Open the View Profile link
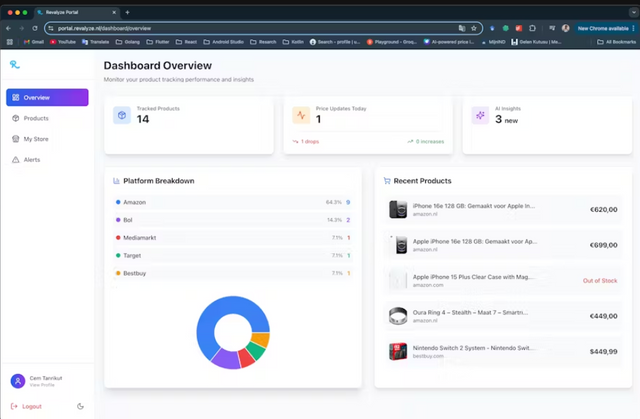 [x=42, y=385]
